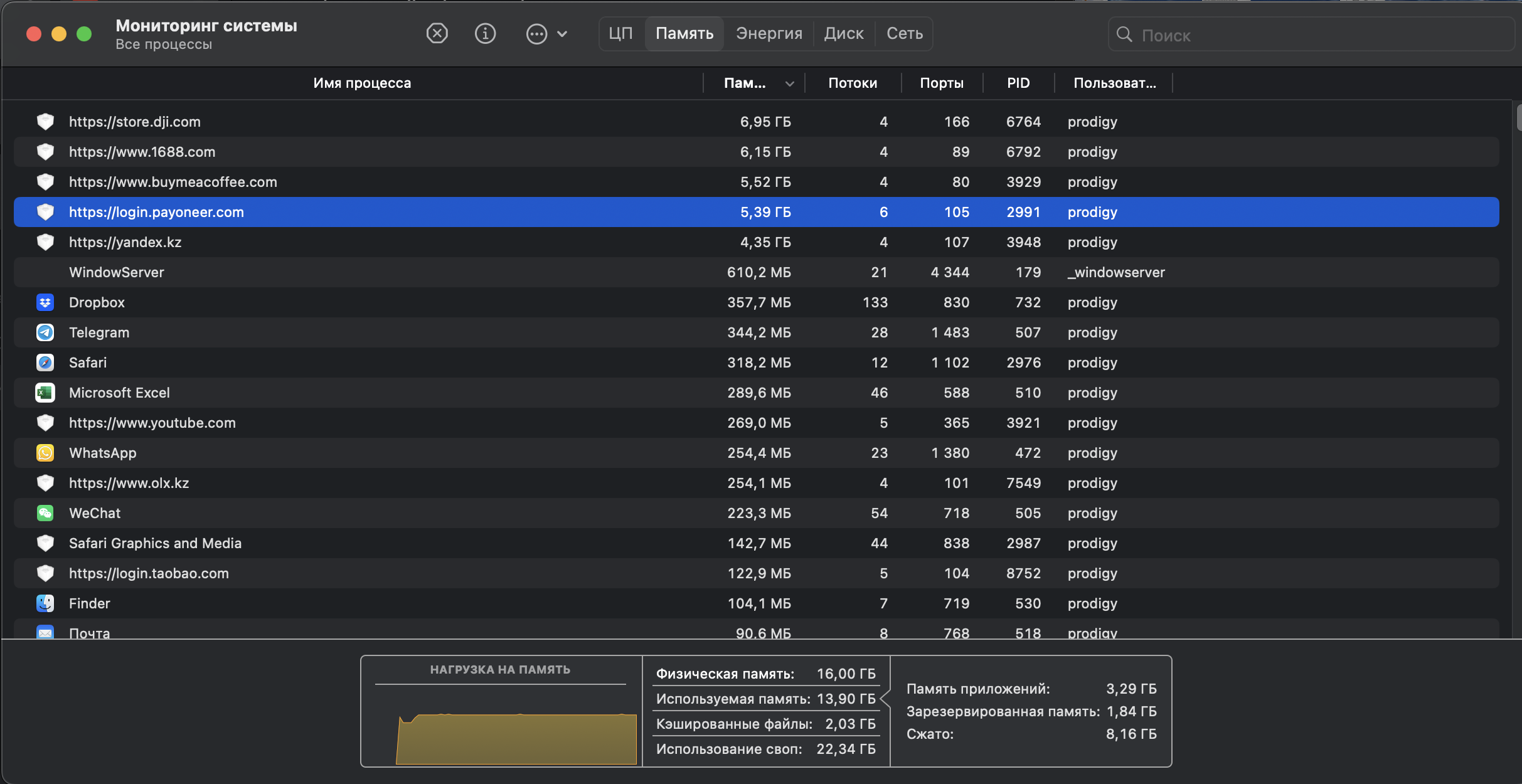Click the memory column sort chevron

pos(790,83)
